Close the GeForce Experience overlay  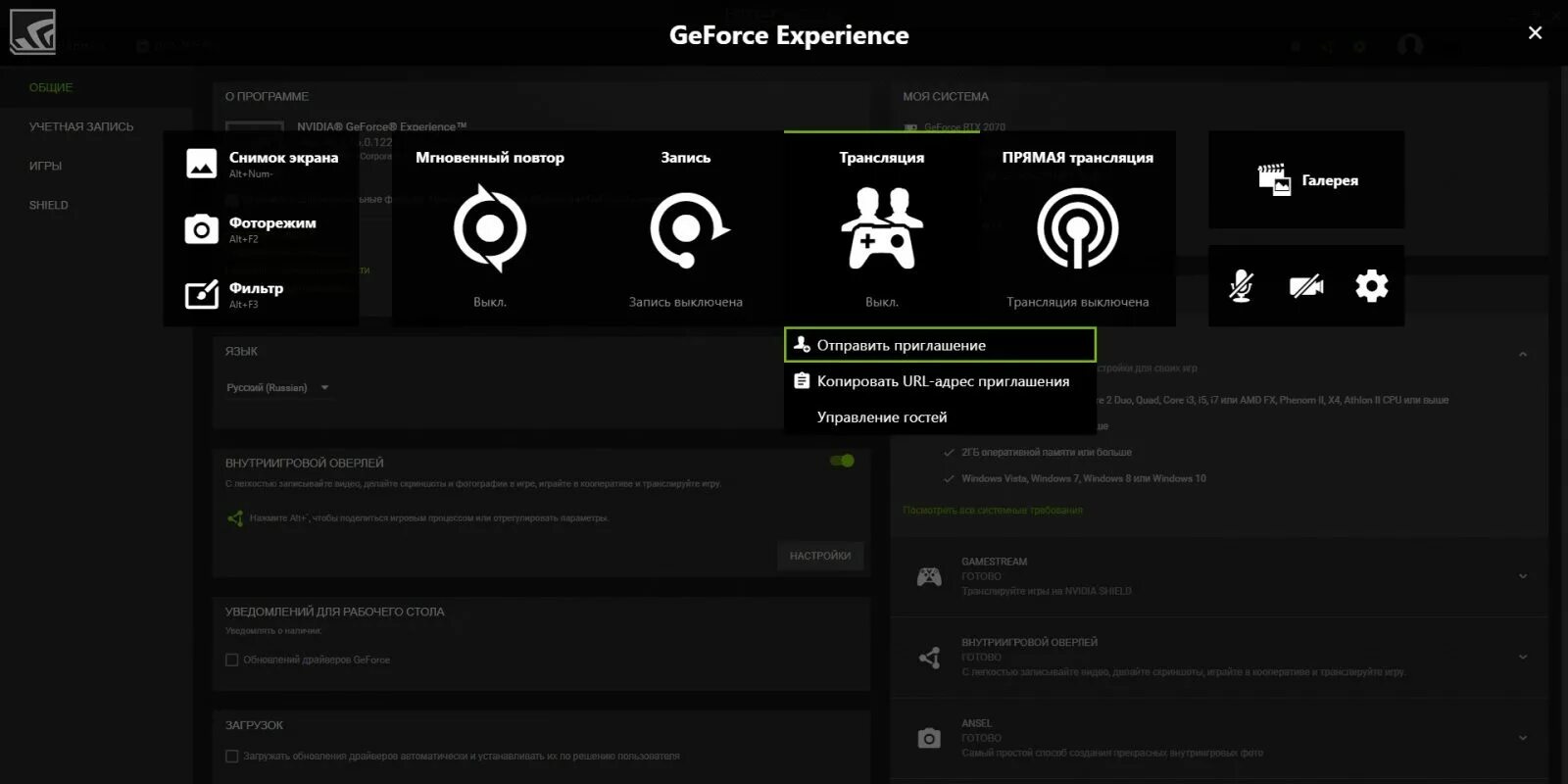[1535, 33]
